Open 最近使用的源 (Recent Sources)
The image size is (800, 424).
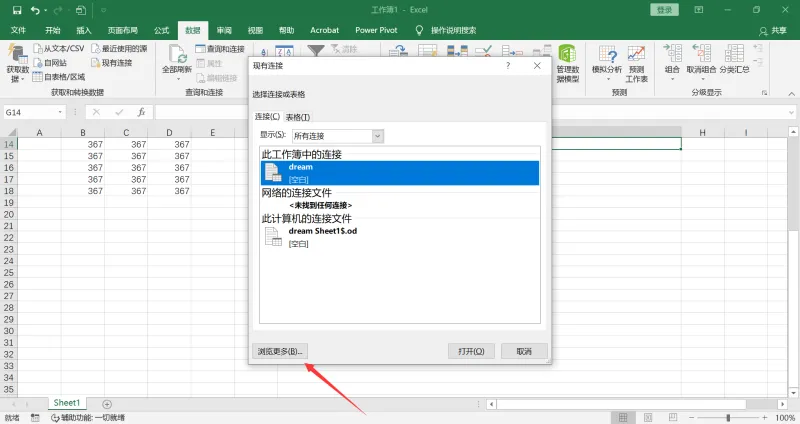tap(119, 48)
